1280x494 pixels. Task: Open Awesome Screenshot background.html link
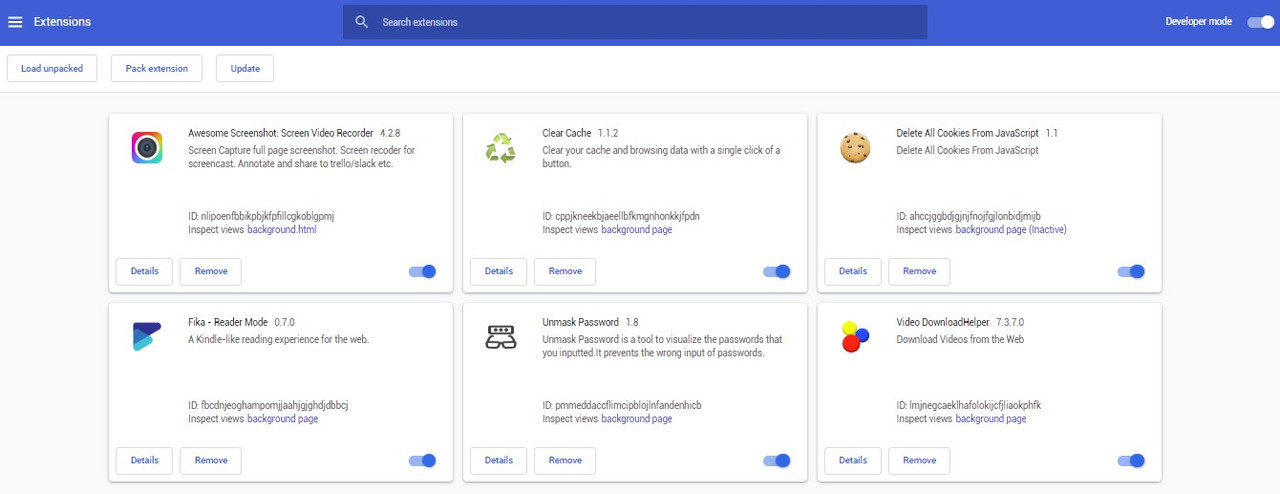pos(282,230)
